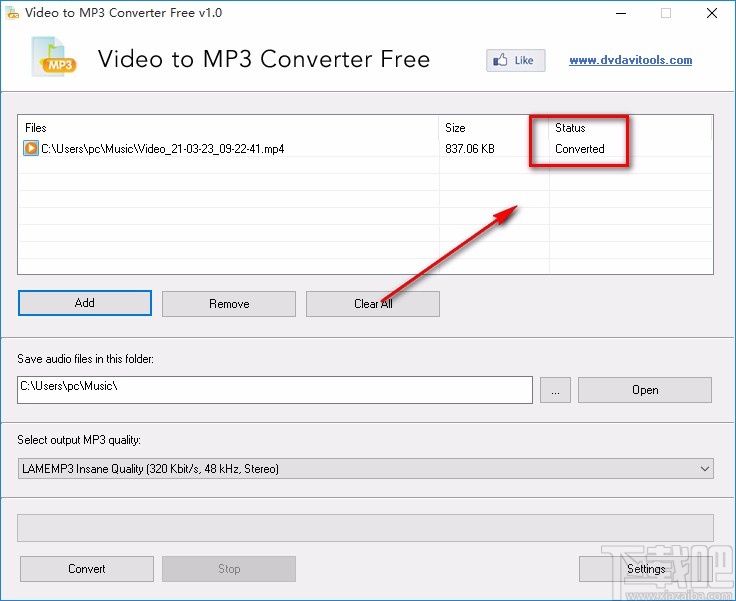Click the 837.06 KB size cell

point(470,149)
